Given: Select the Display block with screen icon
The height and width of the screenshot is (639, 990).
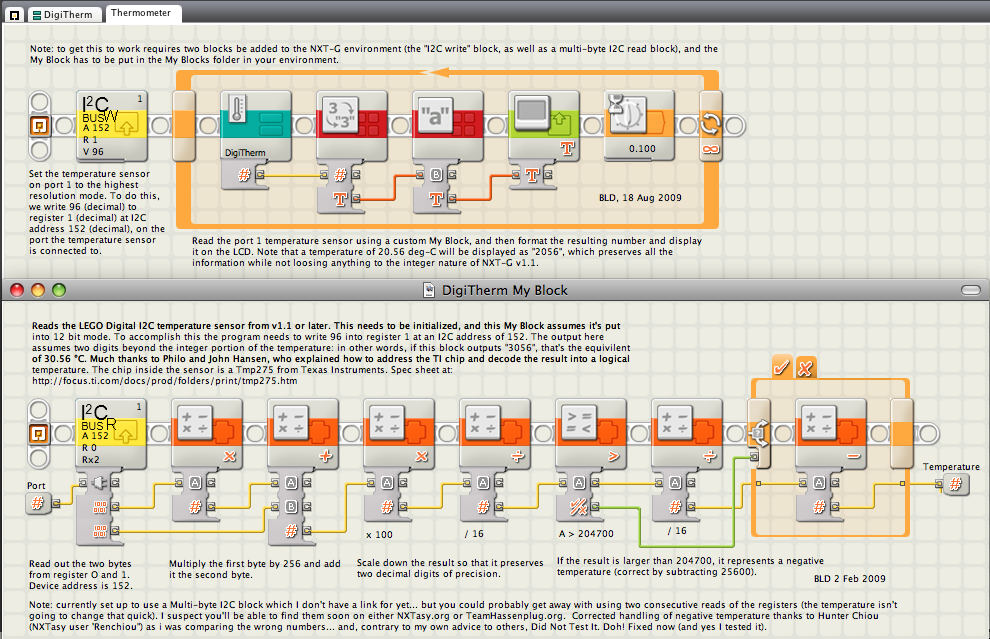Looking at the screenshot, I should pyautogui.click(x=544, y=125).
